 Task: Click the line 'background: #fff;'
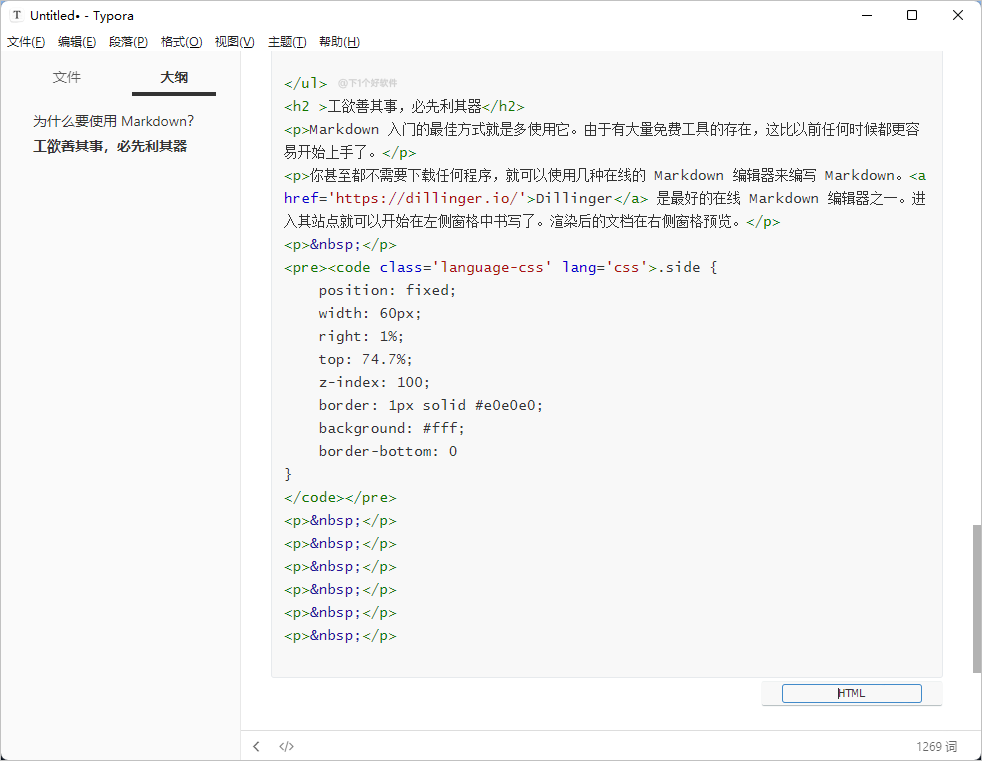click(x=391, y=428)
